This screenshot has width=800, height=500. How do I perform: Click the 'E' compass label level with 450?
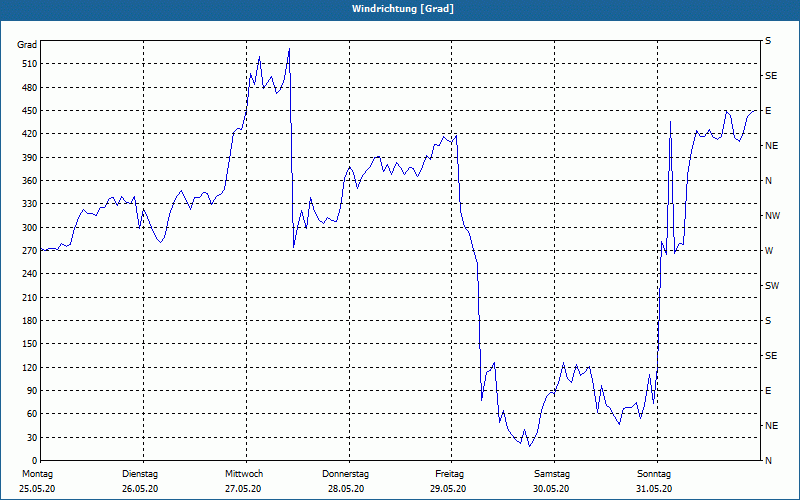(x=768, y=111)
